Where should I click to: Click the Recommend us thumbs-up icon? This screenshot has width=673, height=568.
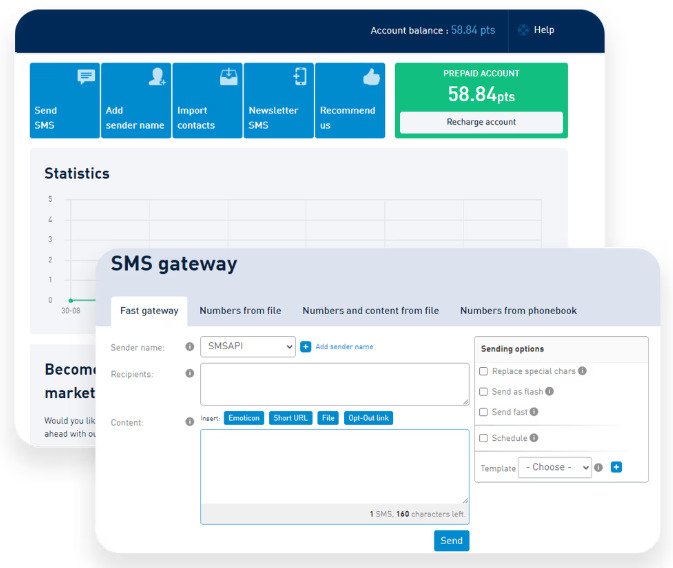click(371, 77)
